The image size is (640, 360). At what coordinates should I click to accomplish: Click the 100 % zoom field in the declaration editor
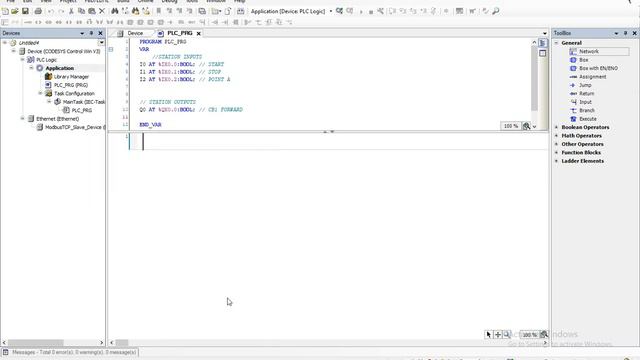pyautogui.click(x=511, y=126)
